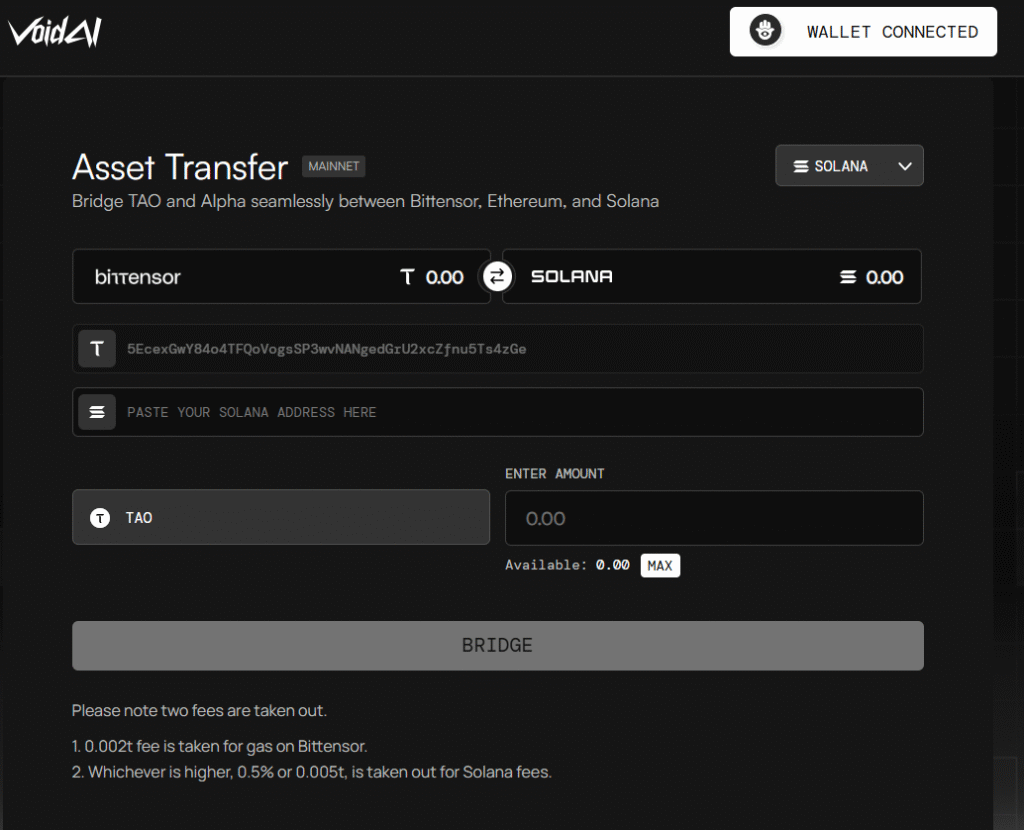Focus the Enter Amount input field

pyautogui.click(x=714, y=518)
